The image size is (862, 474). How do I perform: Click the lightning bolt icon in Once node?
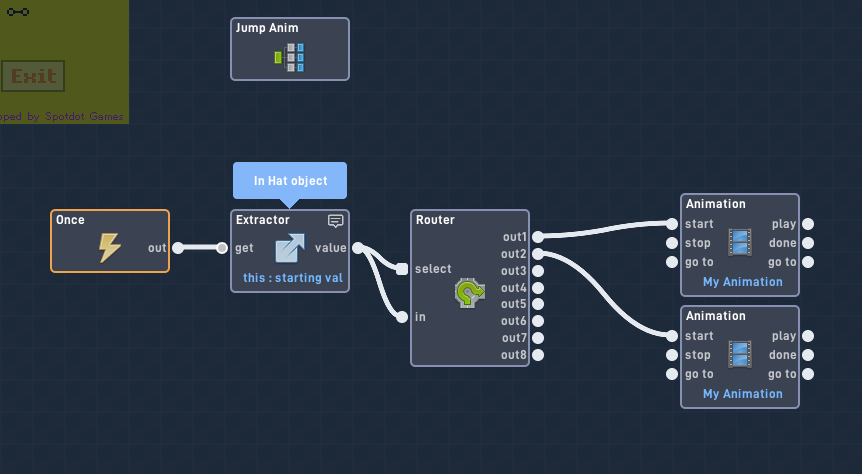pyautogui.click(x=110, y=248)
